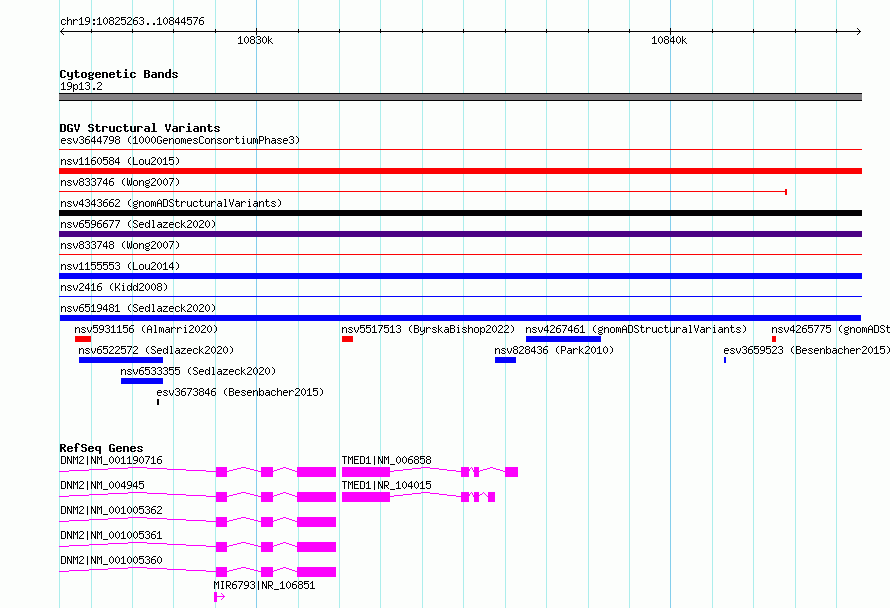Open gene TMED1|NM_006858 label
The image size is (890, 608).
386,460
